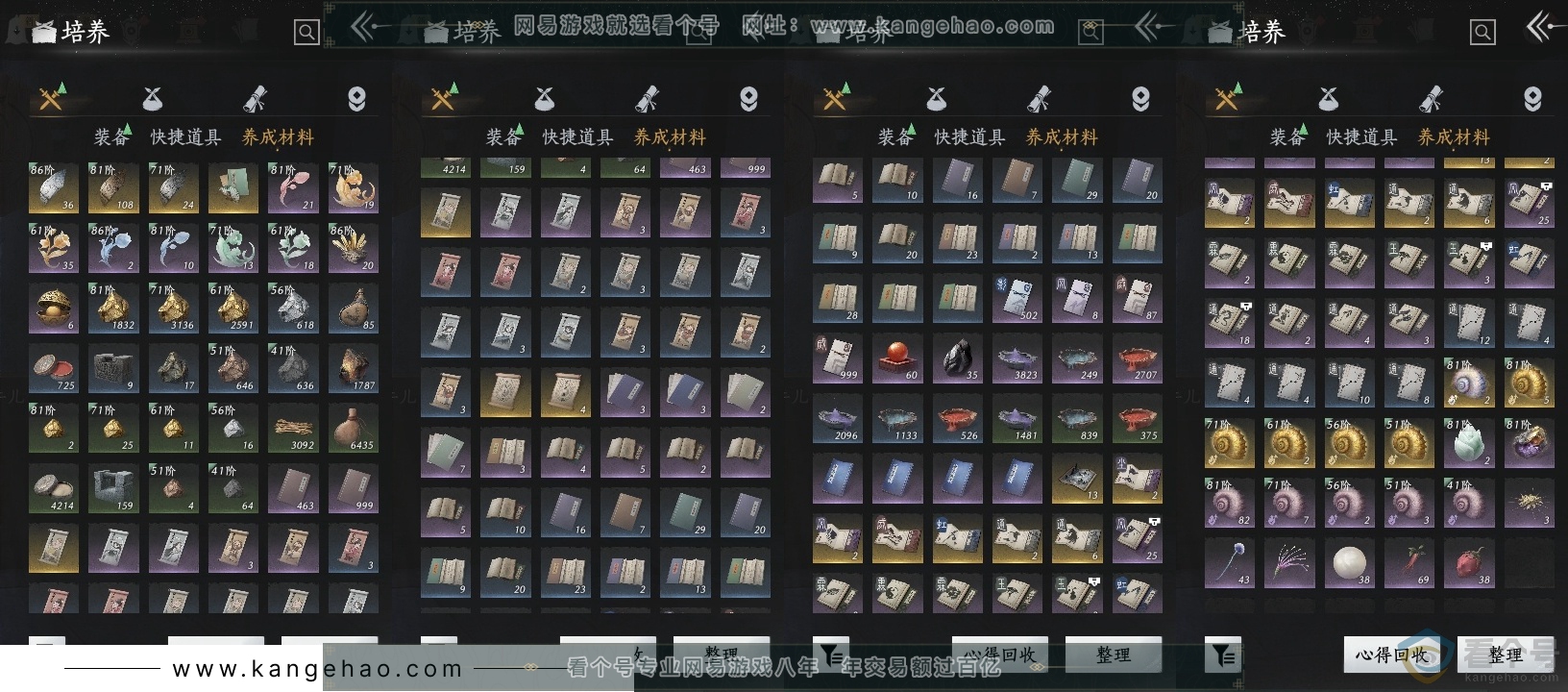Select the brown rock item with count 1787
This screenshot has width=1568, height=692.
(x=354, y=368)
